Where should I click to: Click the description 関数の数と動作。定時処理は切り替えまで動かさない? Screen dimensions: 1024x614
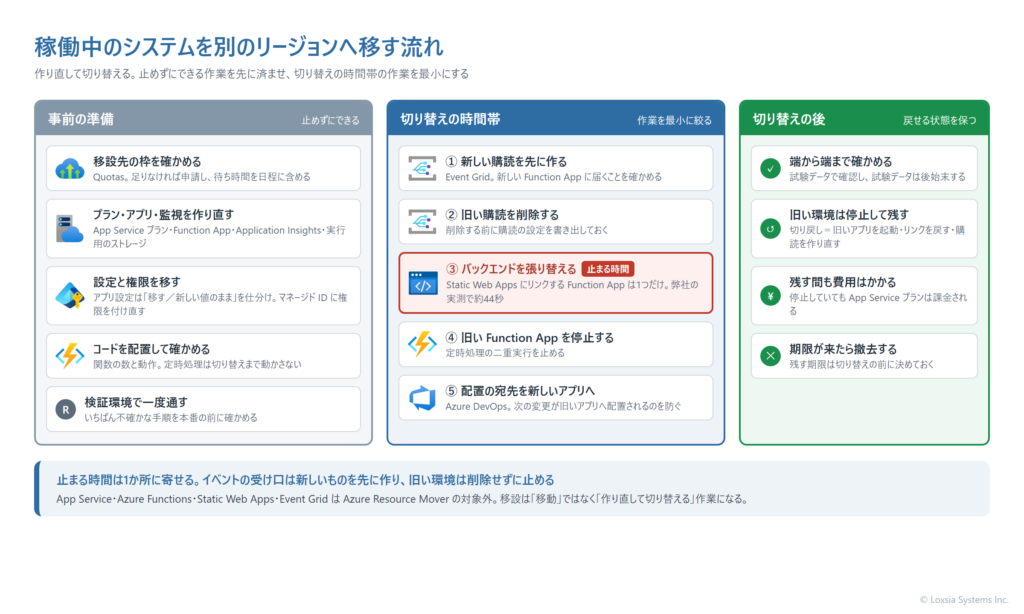pos(197,364)
